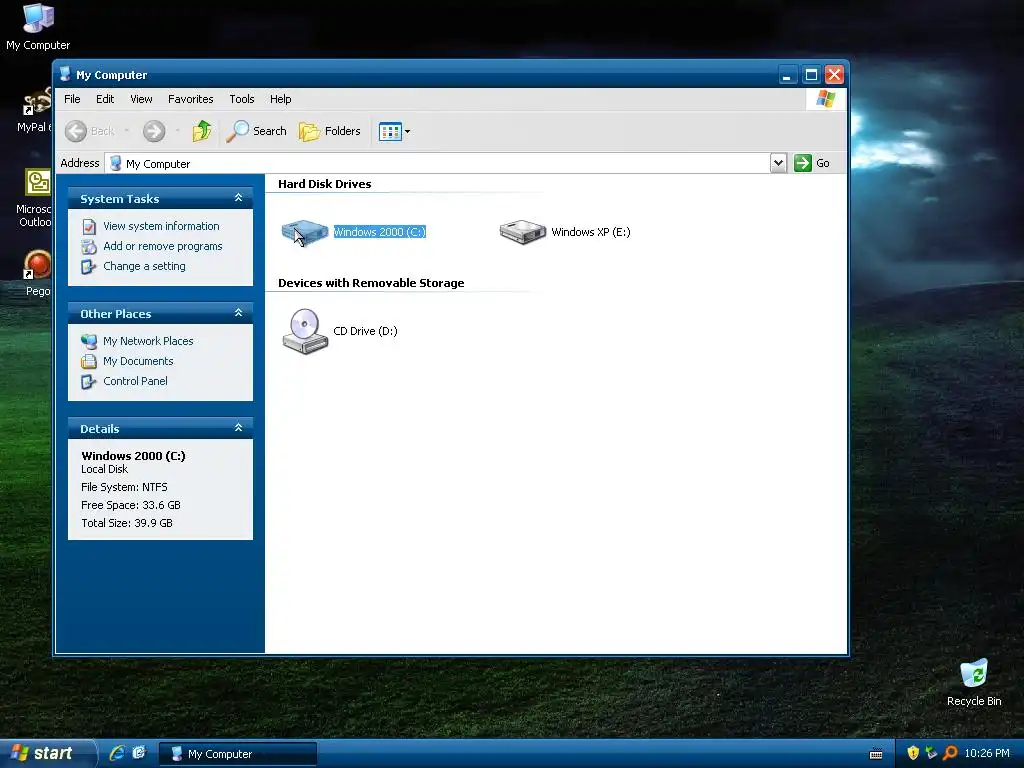The width and height of the screenshot is (1024, 768).
Task: Open Control Panel link
Action: 135,381
